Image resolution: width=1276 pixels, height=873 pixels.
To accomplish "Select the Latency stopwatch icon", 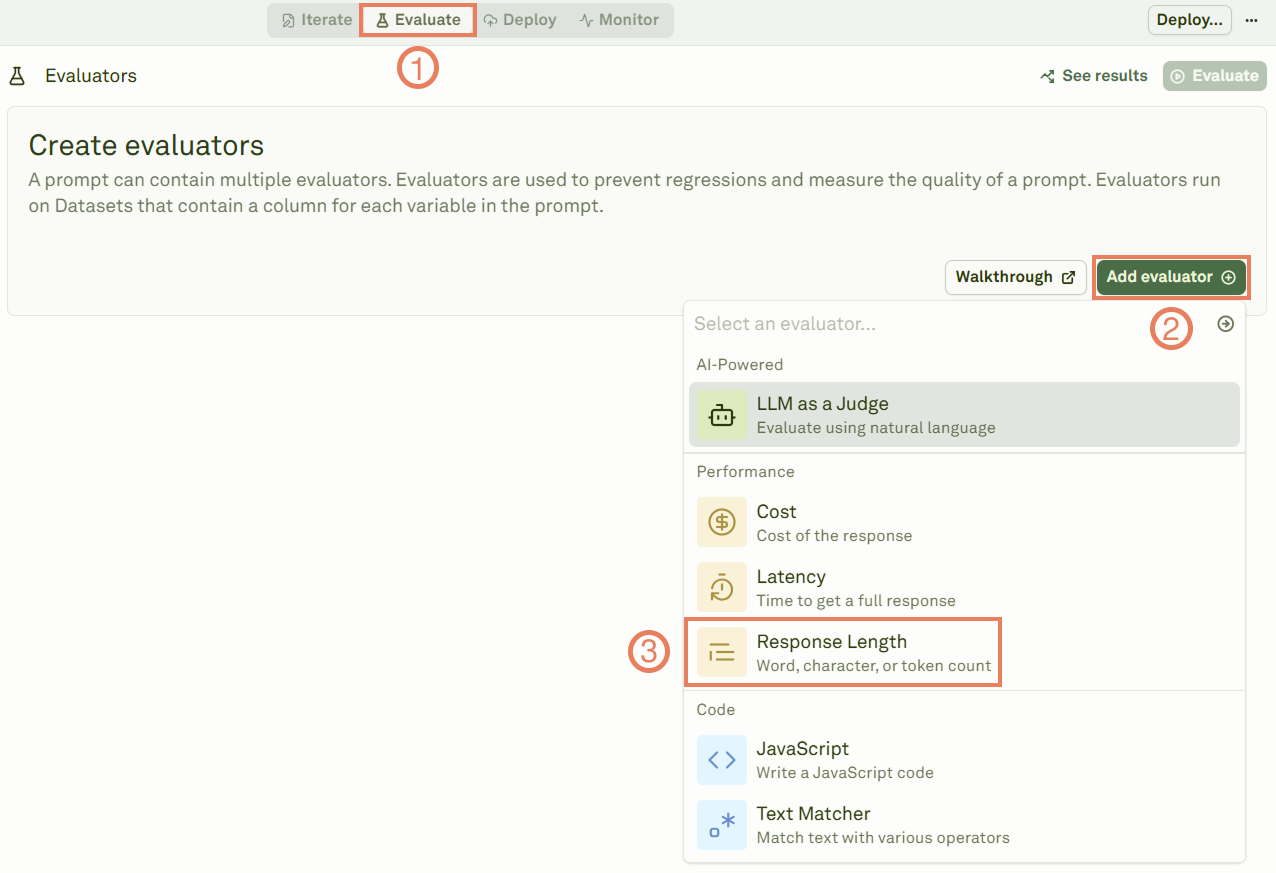I will (x=721, y=587).
